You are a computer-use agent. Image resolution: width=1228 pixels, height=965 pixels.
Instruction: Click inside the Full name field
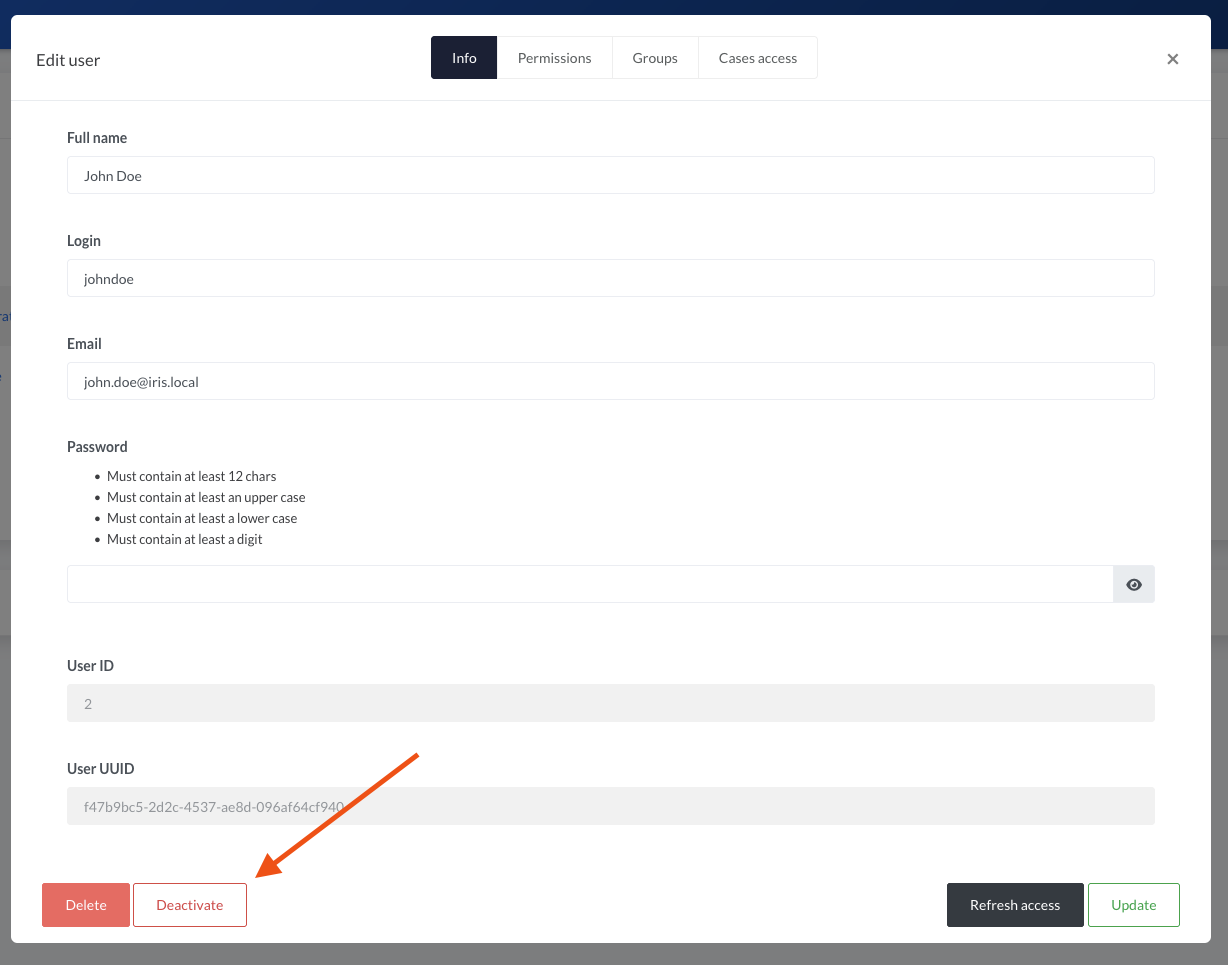click(610, 175)
